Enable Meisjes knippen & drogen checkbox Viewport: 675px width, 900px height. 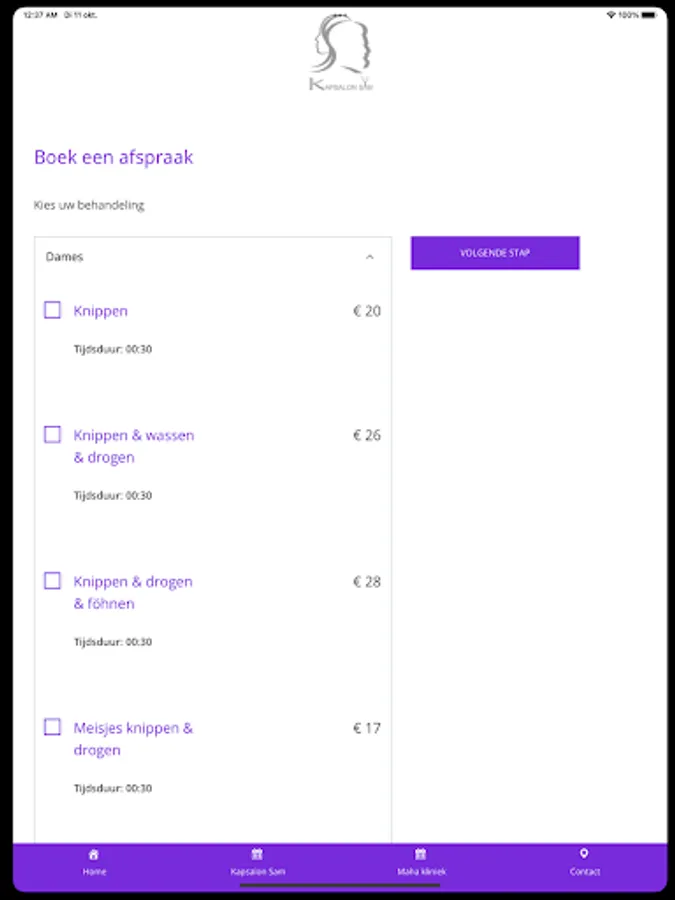click(x=52, y=727)
